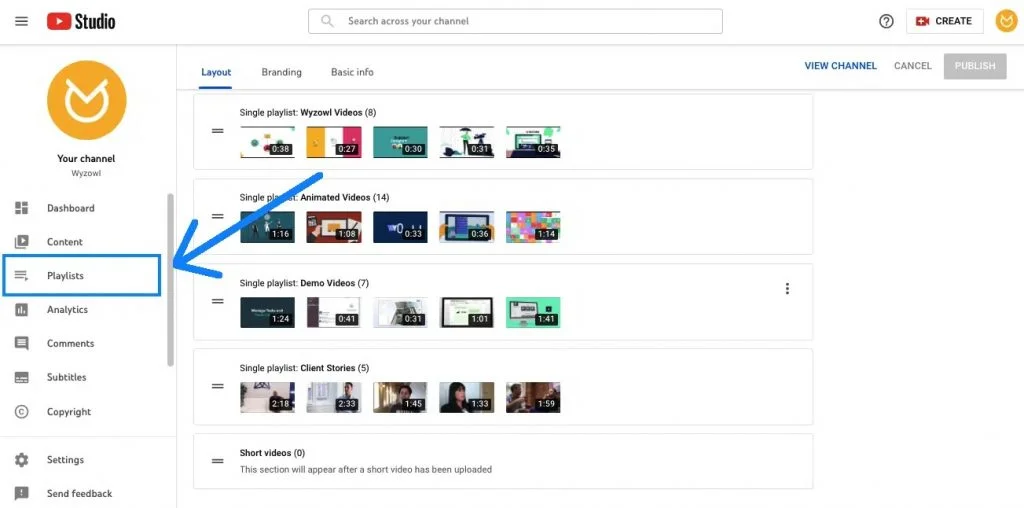Open the account avatar in top bar
1024x508 pixels.
click(x=1006, y=21)
